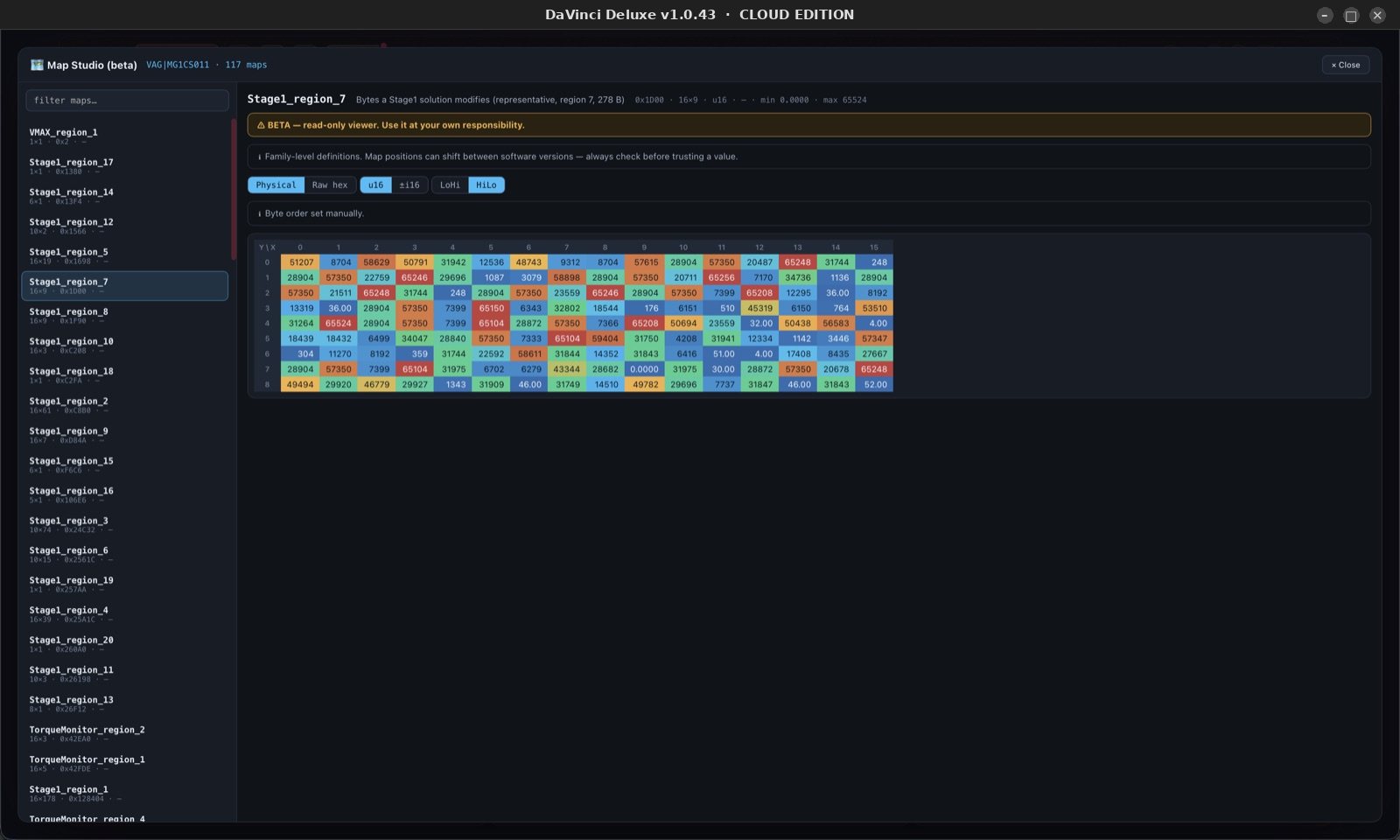Click cell 43344 in row 7

567,369
